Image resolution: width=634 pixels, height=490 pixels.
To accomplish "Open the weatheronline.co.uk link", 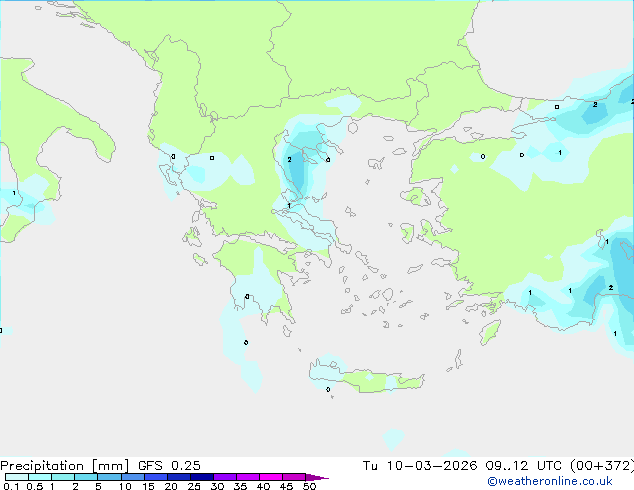I will tap(550, 481).
